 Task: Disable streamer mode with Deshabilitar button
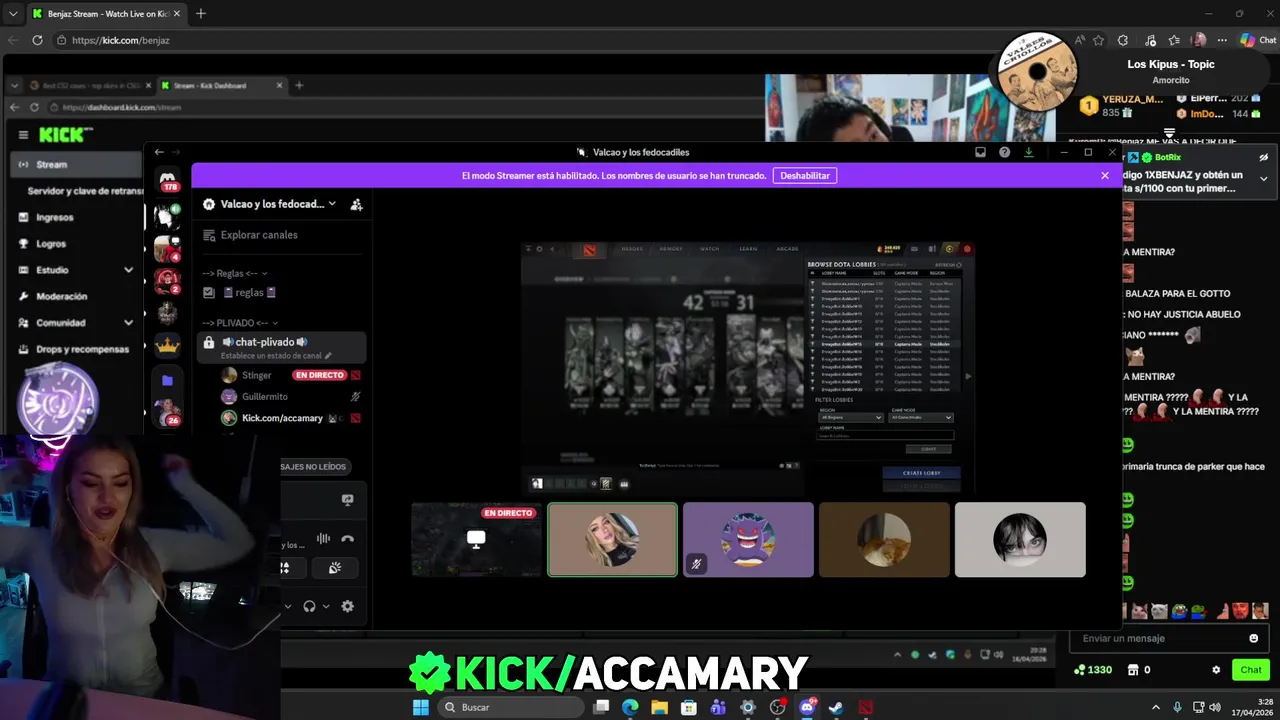coord(805,175)
